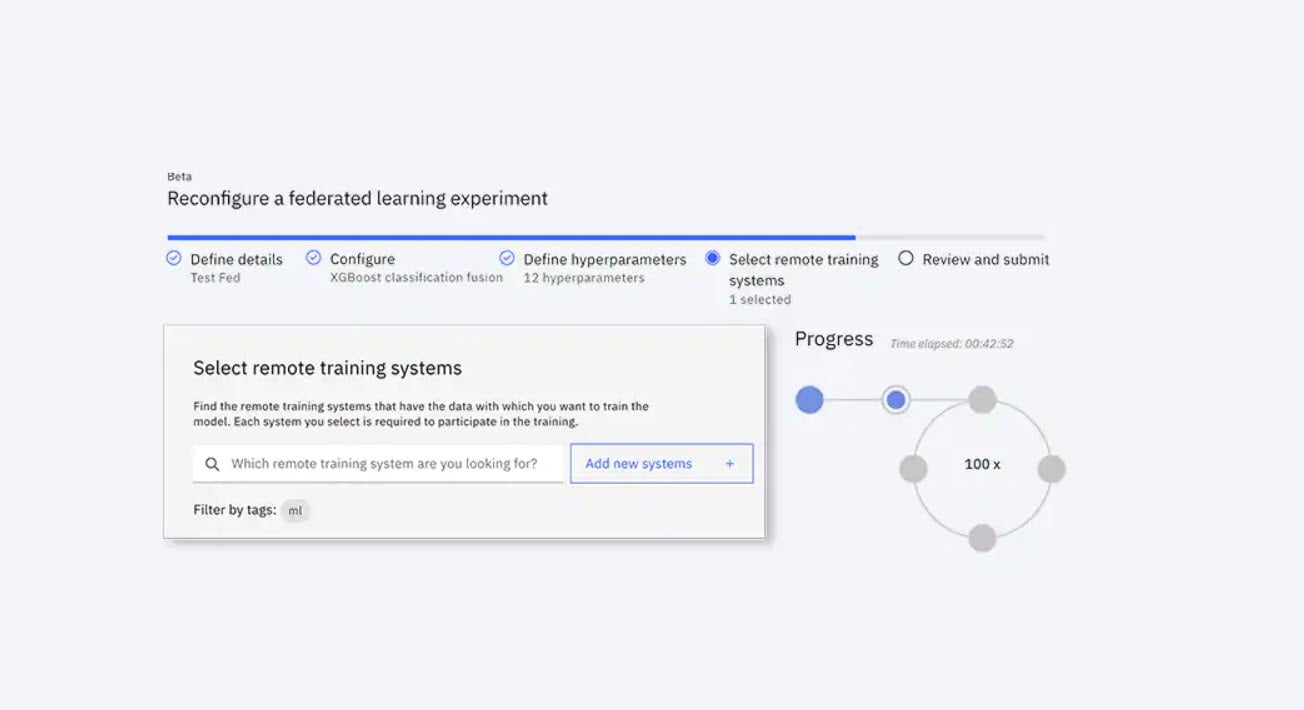Select the Review and submit step circle

(906, 258)
